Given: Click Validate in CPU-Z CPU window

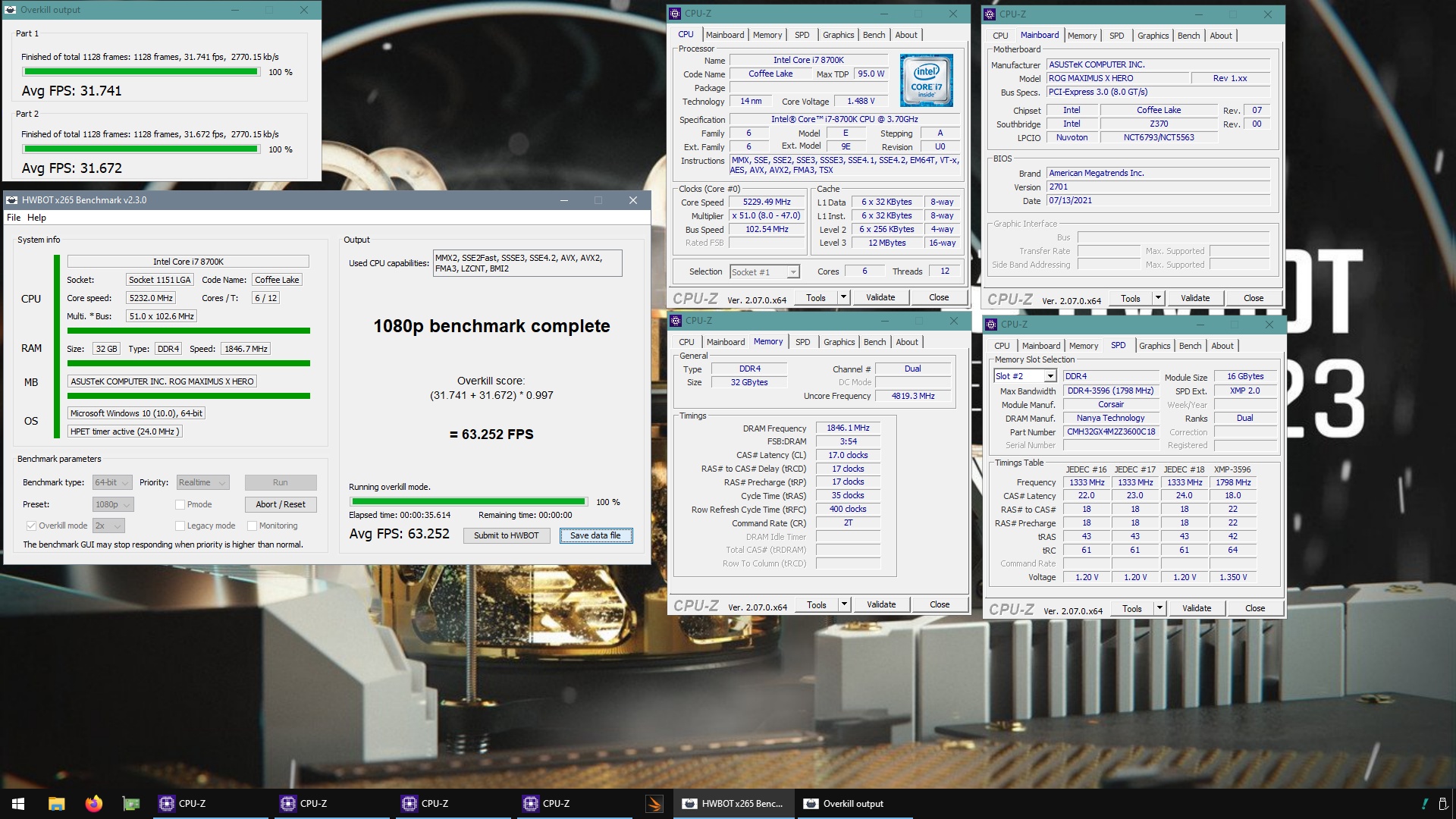Looking at the screenshot, I should (880, 297).
